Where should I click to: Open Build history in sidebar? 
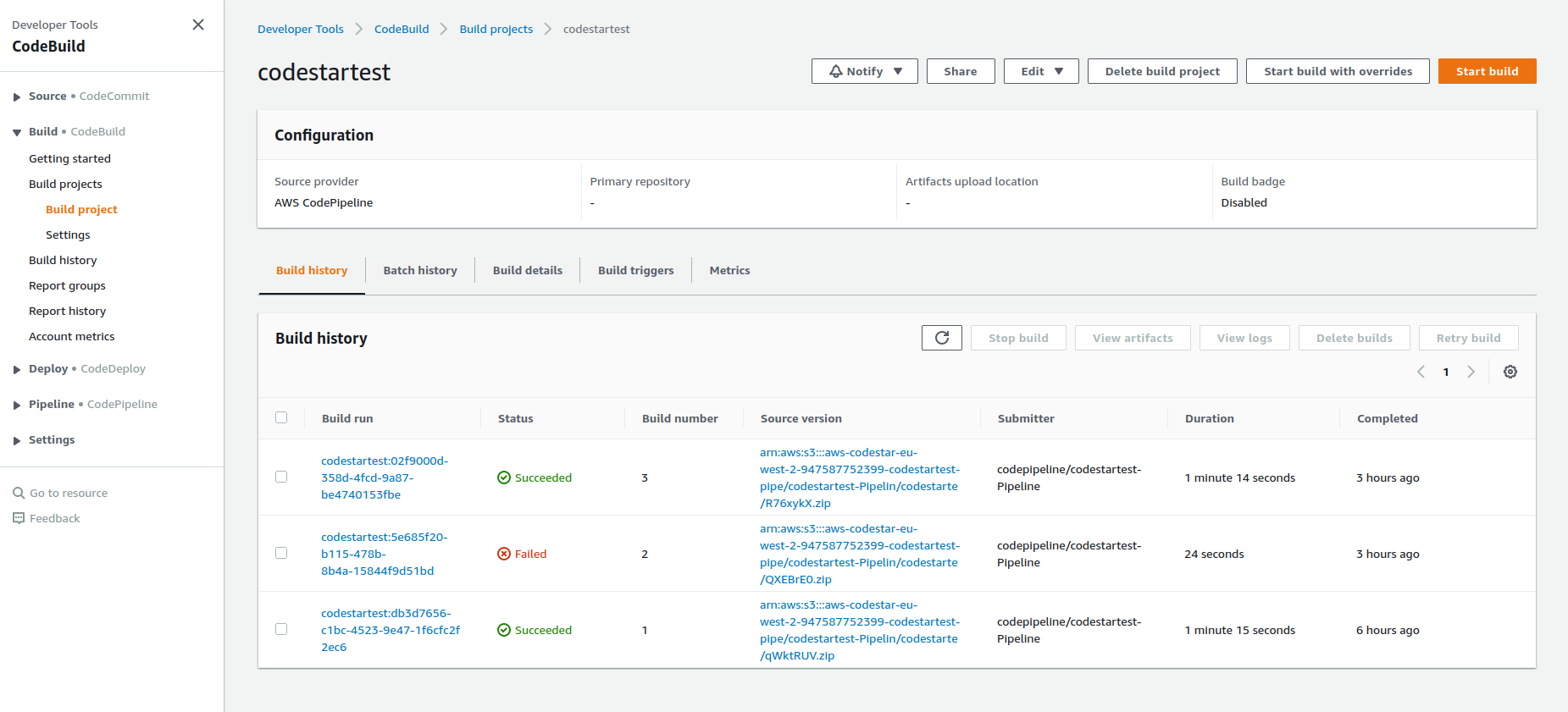(63, 260)
